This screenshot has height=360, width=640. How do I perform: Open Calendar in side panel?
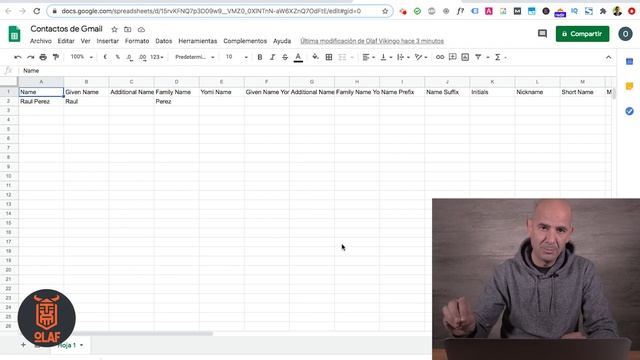point(629,62)
